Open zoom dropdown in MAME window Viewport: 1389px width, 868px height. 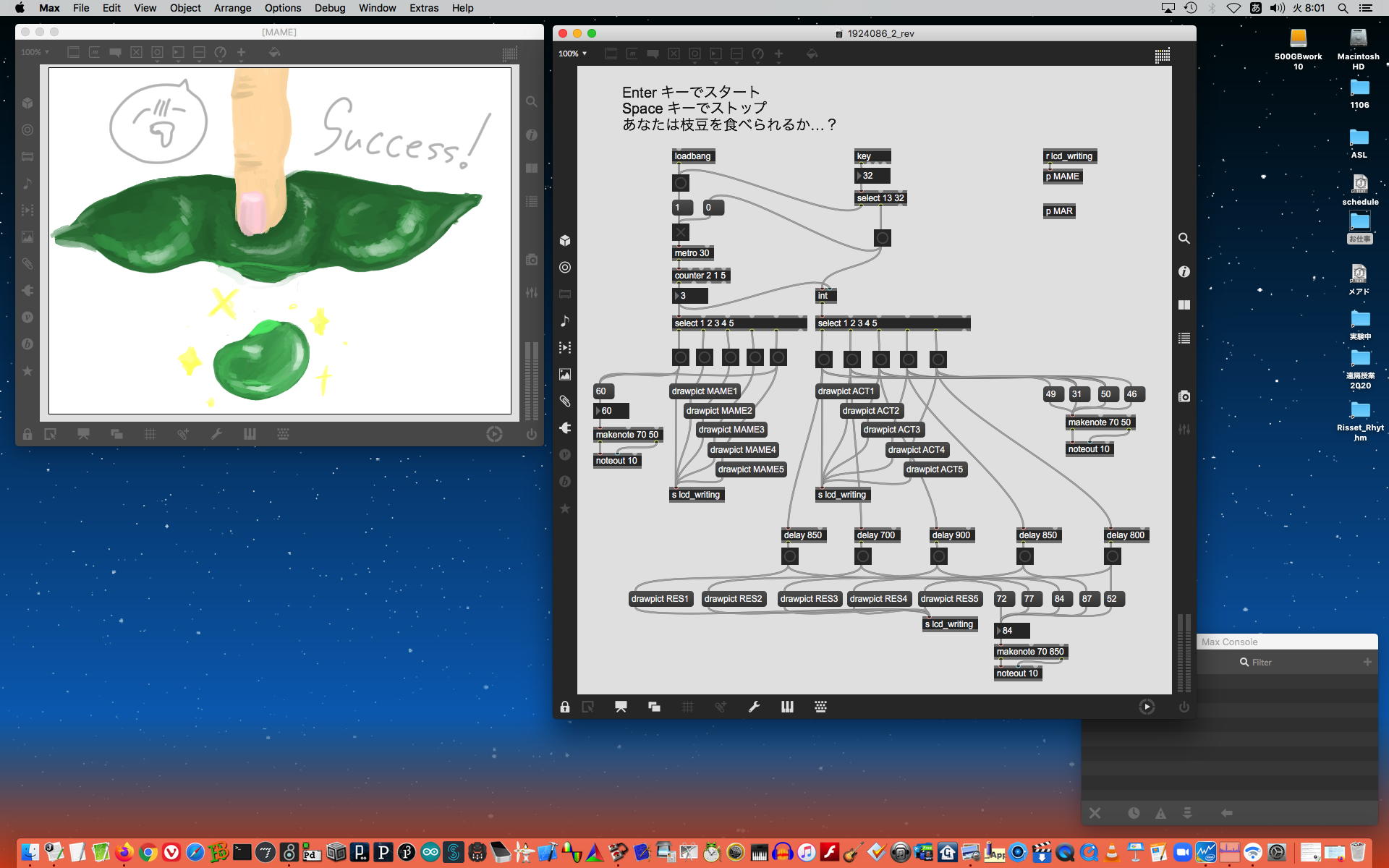pyautogui.click(x=35, y=52)
